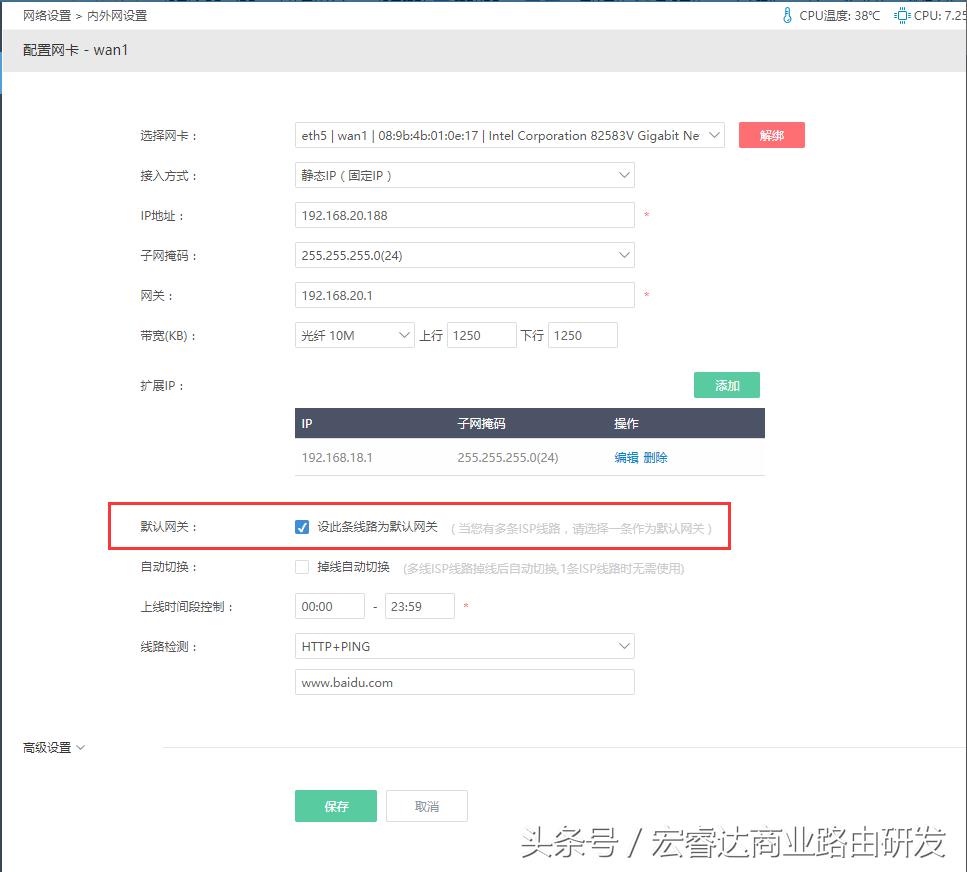Click the red 解绑 unbind button
Viewport: 967px width, 872px height.
pyautogui.click(x=771, y=134)
